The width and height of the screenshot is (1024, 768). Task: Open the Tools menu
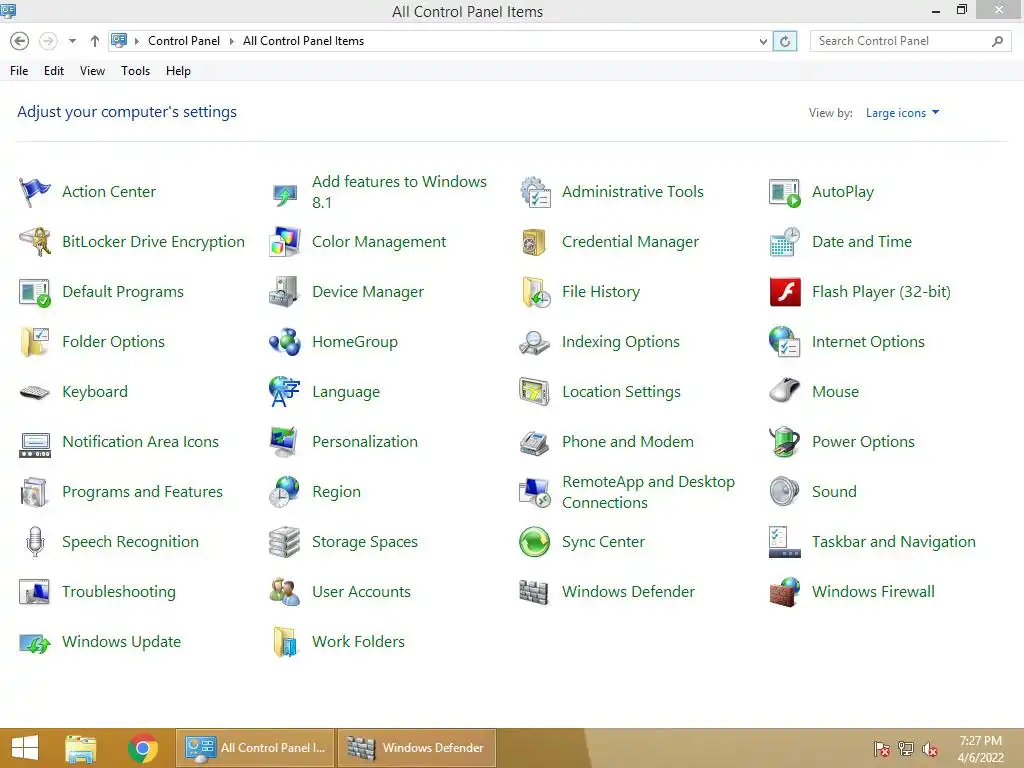coord(135,71)
